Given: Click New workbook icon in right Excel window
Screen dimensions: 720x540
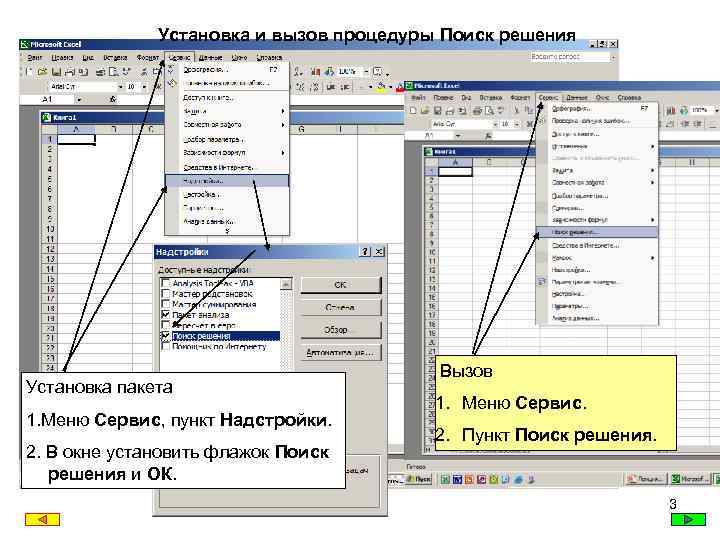Looking at the screenshot, I should point(413,110).
